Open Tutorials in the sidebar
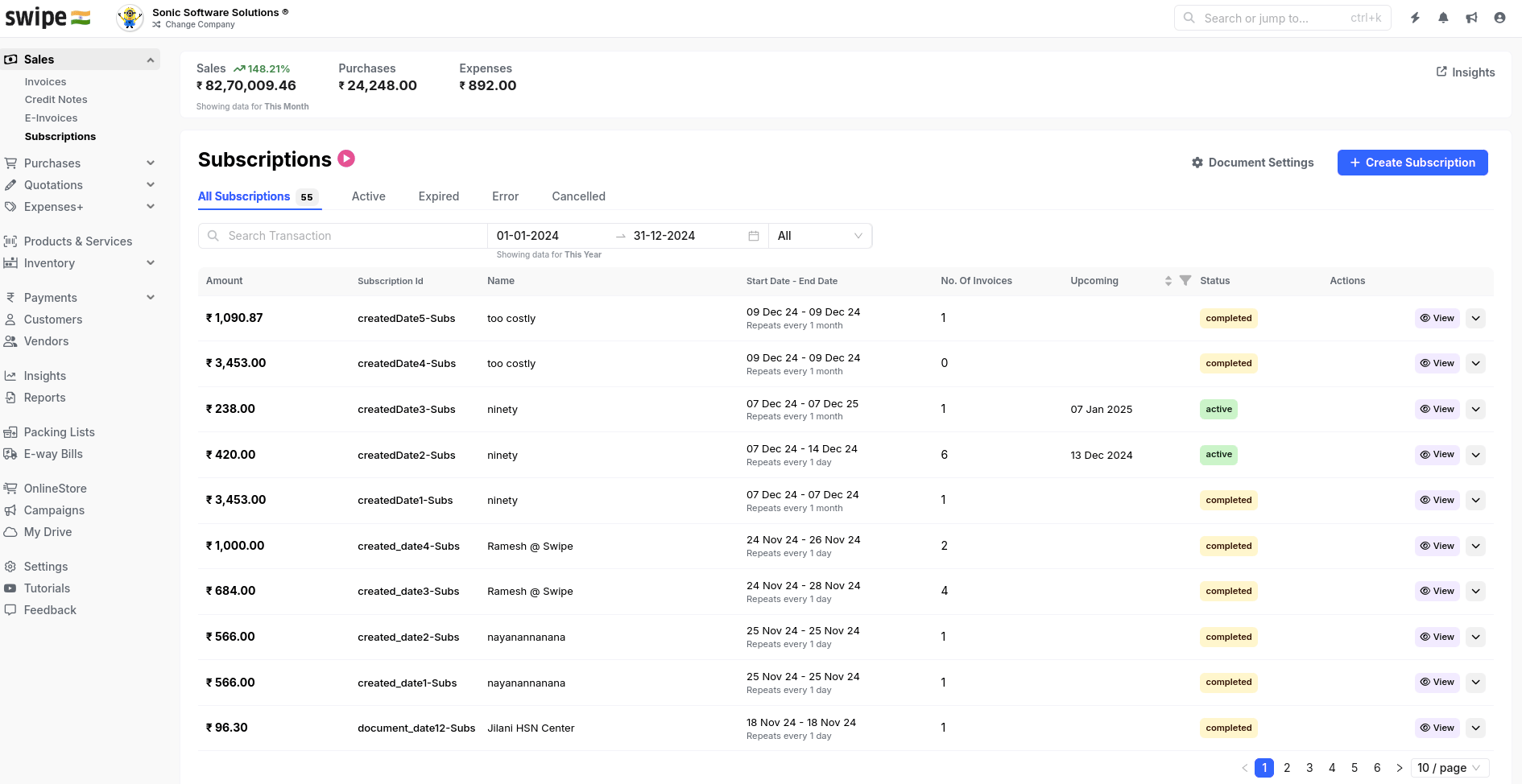Screen dimensions: 1522x784 (x=47, y=588)
